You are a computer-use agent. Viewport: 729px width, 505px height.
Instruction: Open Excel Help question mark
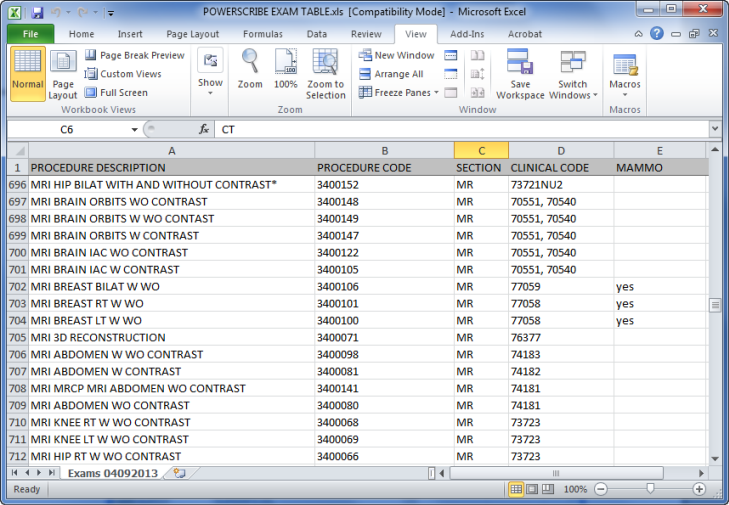tap(656, 33)
